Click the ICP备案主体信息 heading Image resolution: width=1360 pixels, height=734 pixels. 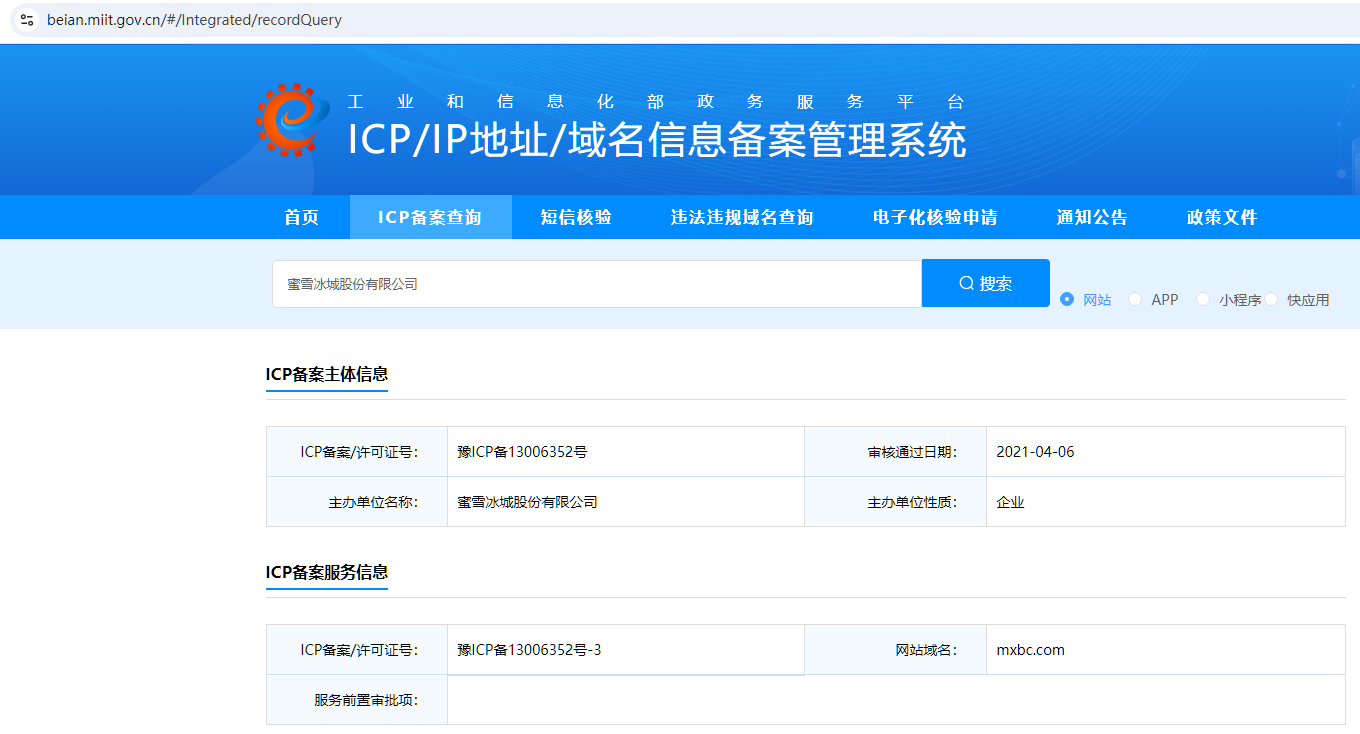click(x=327, y=374)
